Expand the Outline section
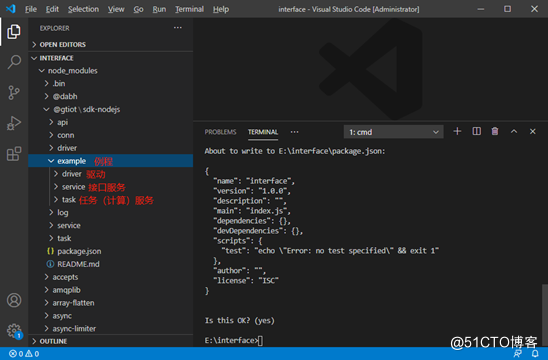Screen dimensions: 548x360 [110, 341]
